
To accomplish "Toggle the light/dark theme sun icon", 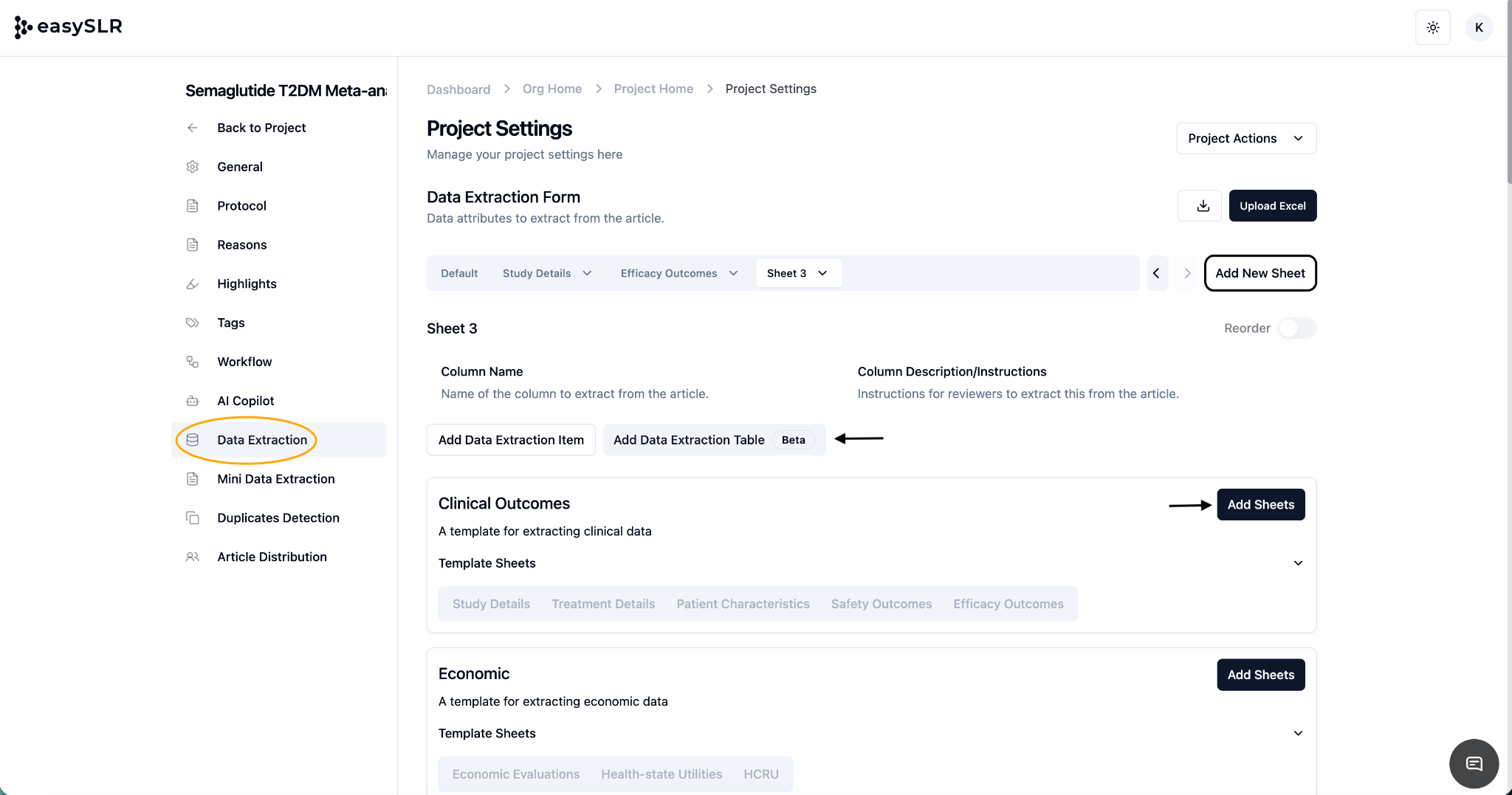I will click(1432, 27).
